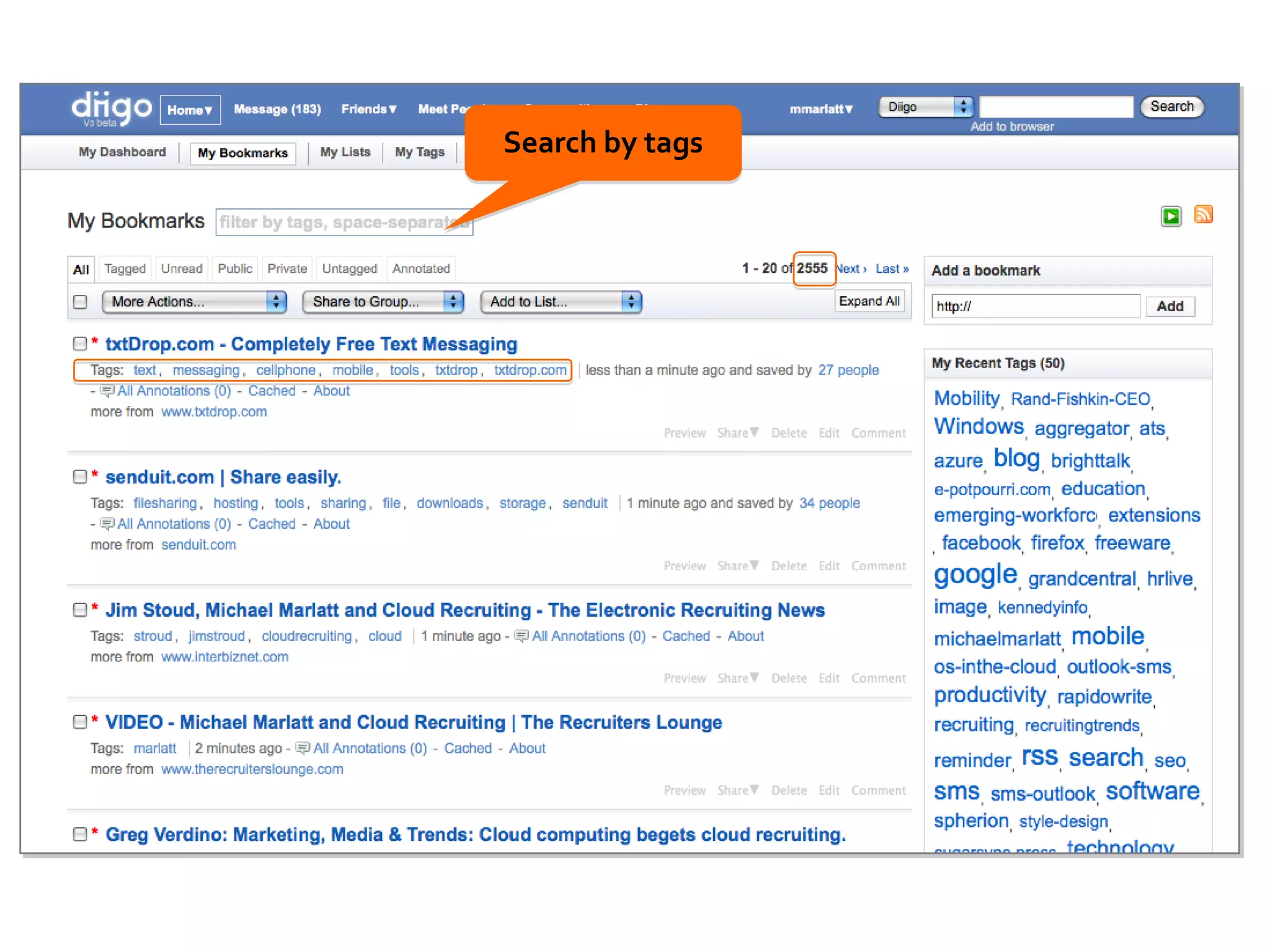The image size is (1270, 952).
Task: Open senduit.com Share easily title link
Action: click(223, 477)
